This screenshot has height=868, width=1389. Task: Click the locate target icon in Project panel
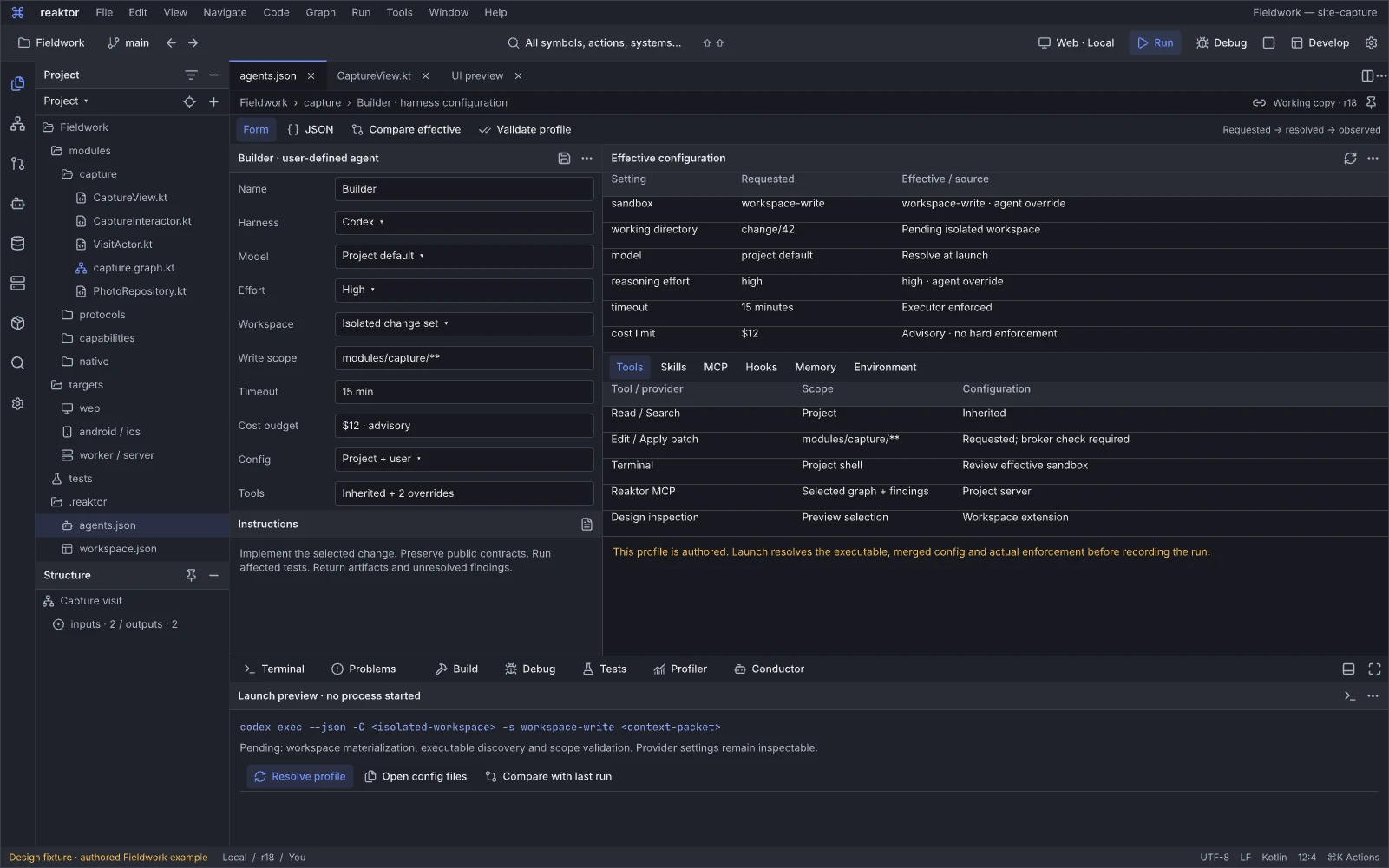[x=189, y=101]
